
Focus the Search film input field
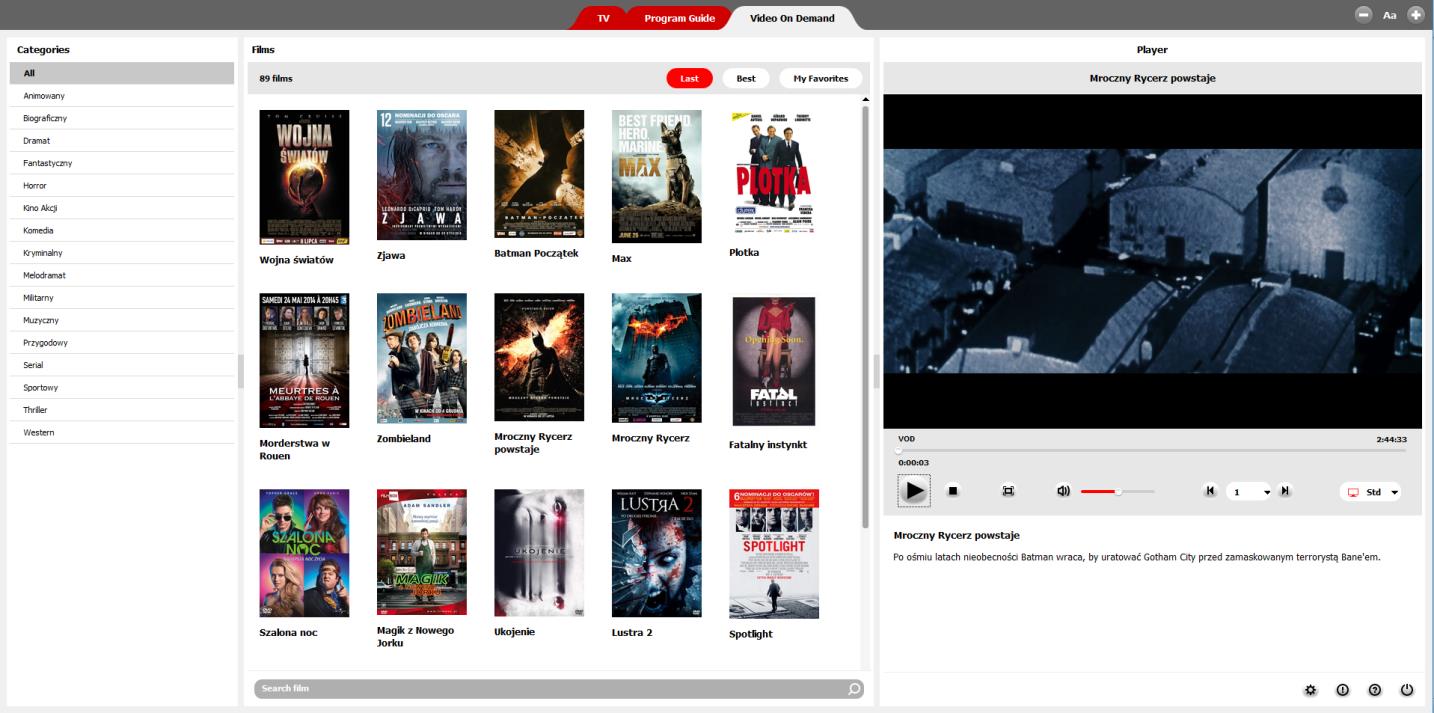coord(558,689)
